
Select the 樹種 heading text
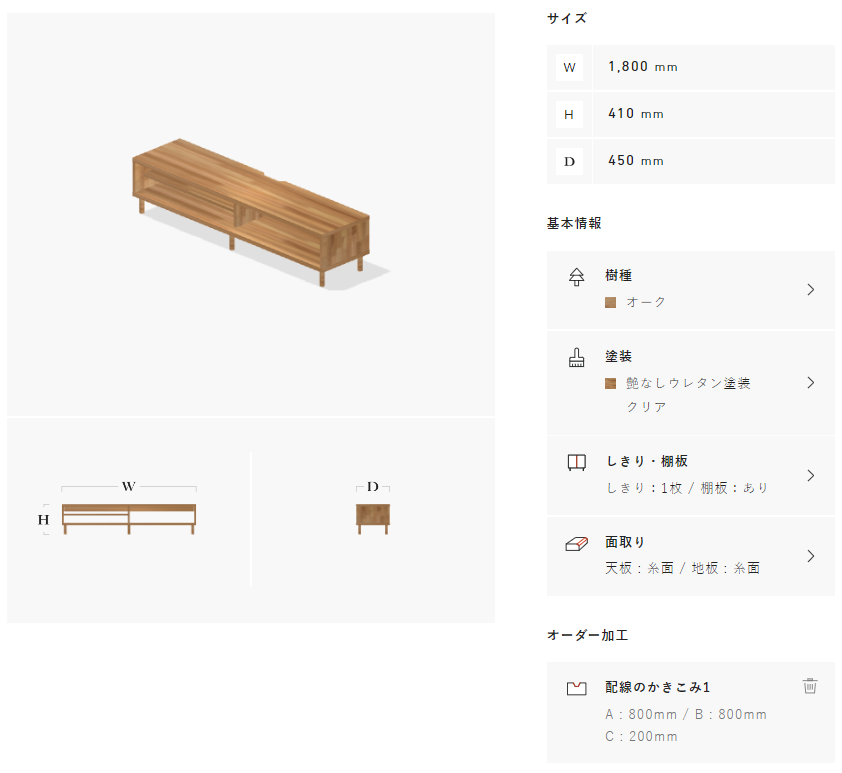pyautogui.click(x=619, y=275)
